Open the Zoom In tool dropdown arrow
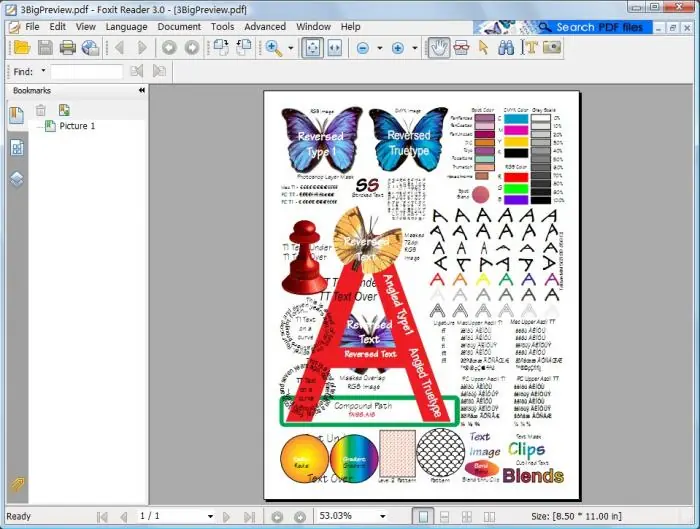The width and height of the screenshot is (700, 529). [291, 47]
